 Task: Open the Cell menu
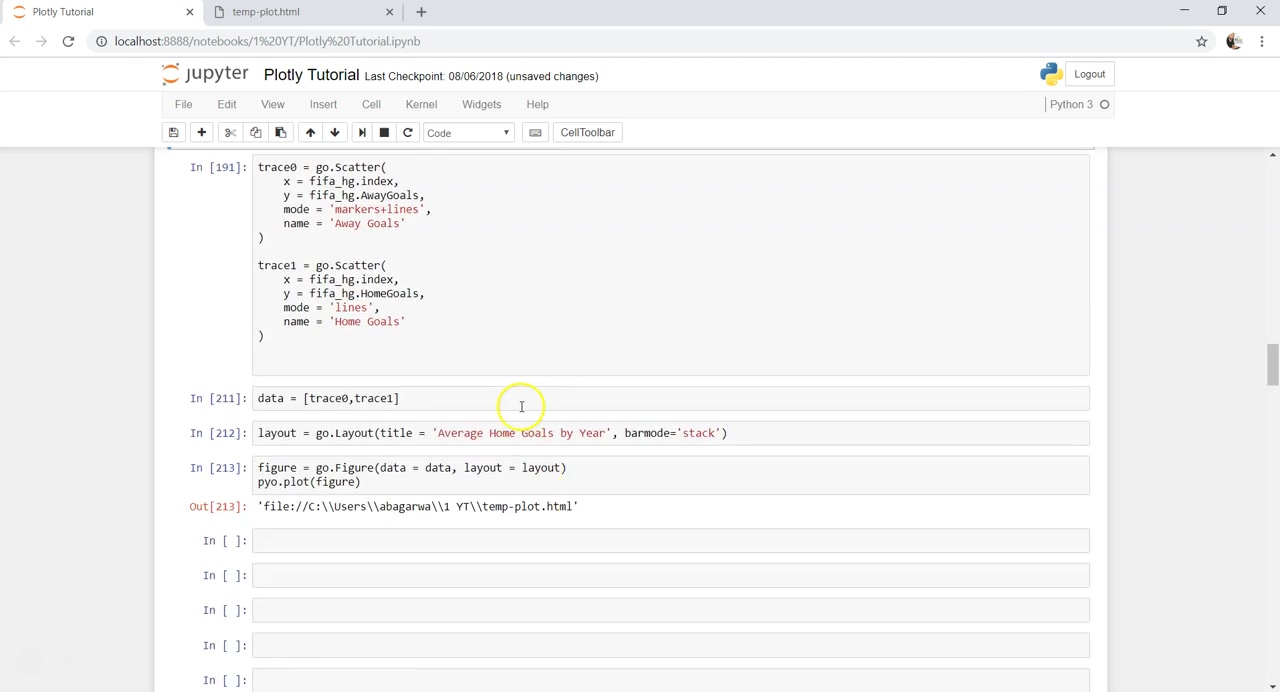pyautogui.click(x=371, y=104)
